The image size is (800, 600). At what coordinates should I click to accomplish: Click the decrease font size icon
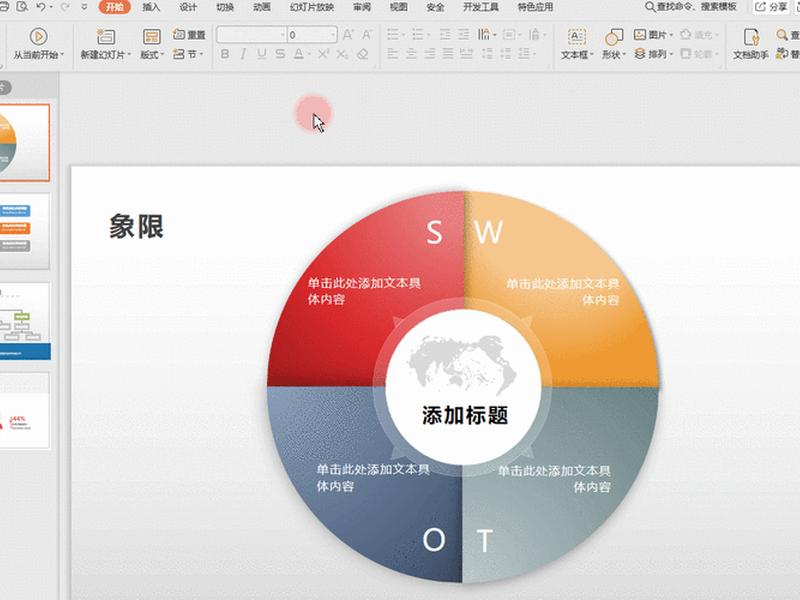(366, 35)
